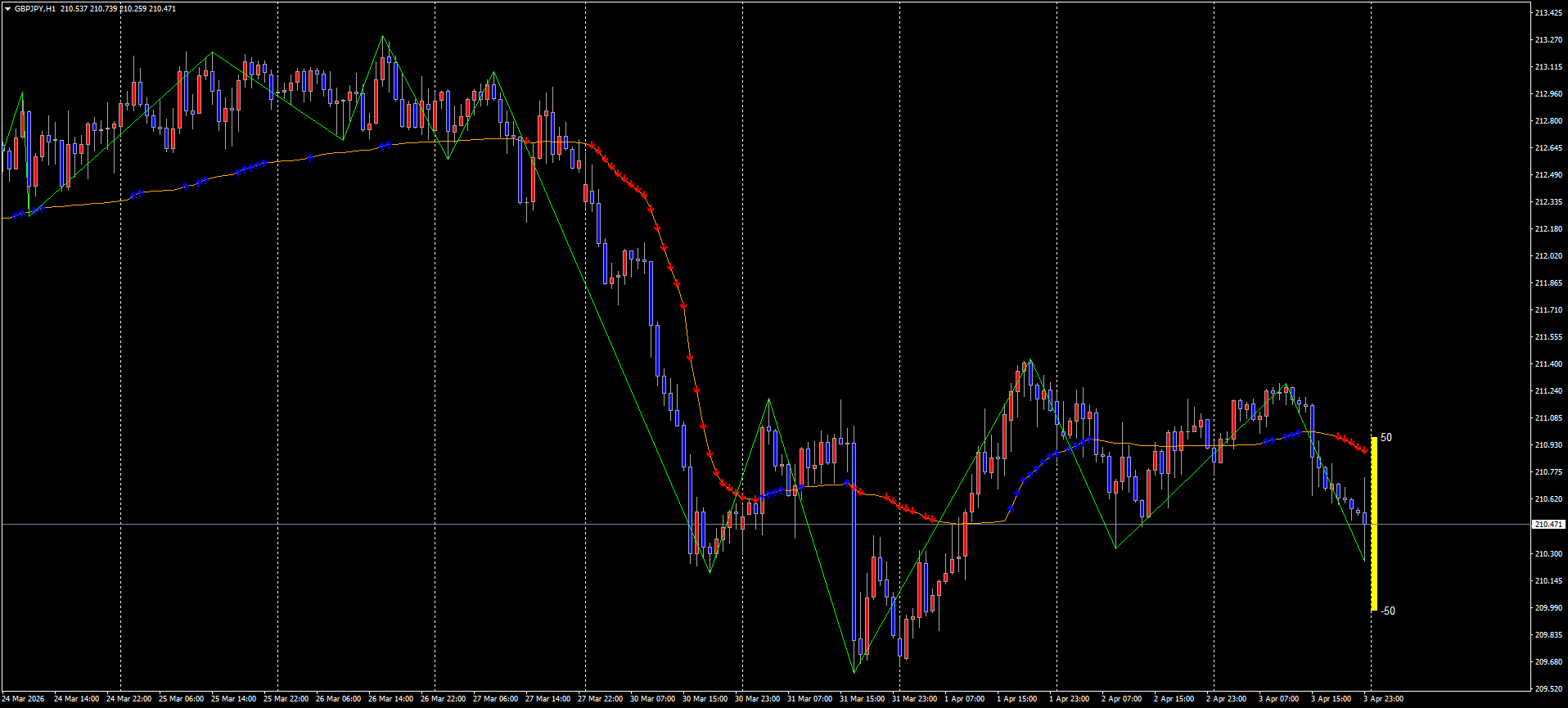The height and width of the screenshot is (708, 1568).
Task: Click the 1 Apr 15:00 time label
Action: [x=1016, y=699]
